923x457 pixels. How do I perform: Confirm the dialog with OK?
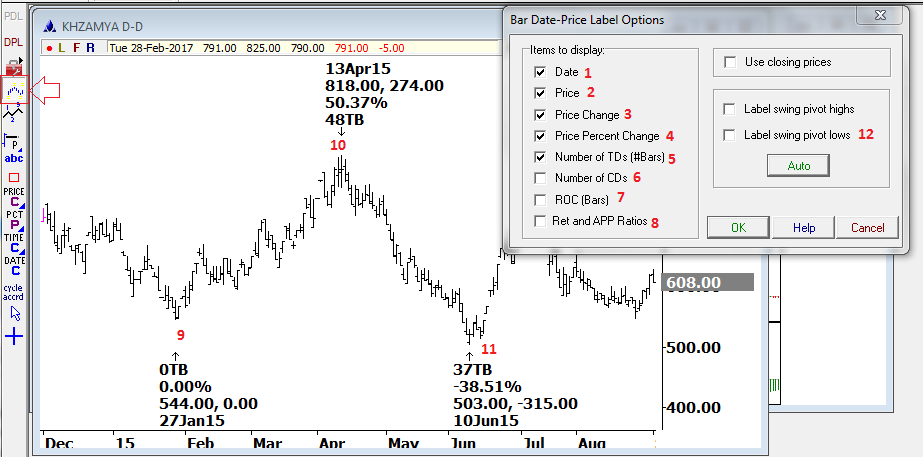click(738, 227)
